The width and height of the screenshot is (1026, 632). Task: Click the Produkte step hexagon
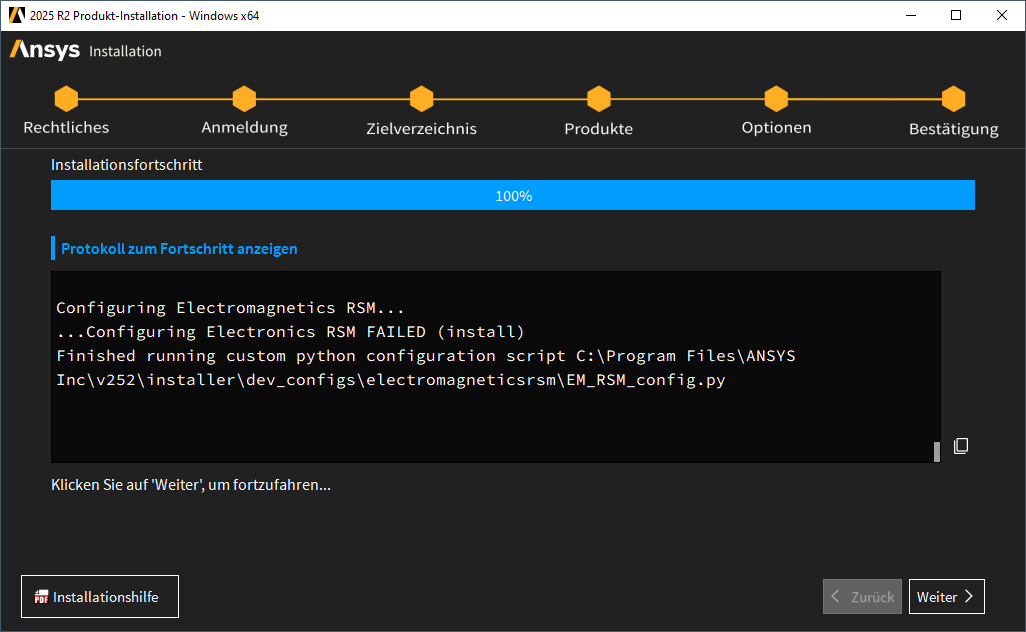point(599,99)
